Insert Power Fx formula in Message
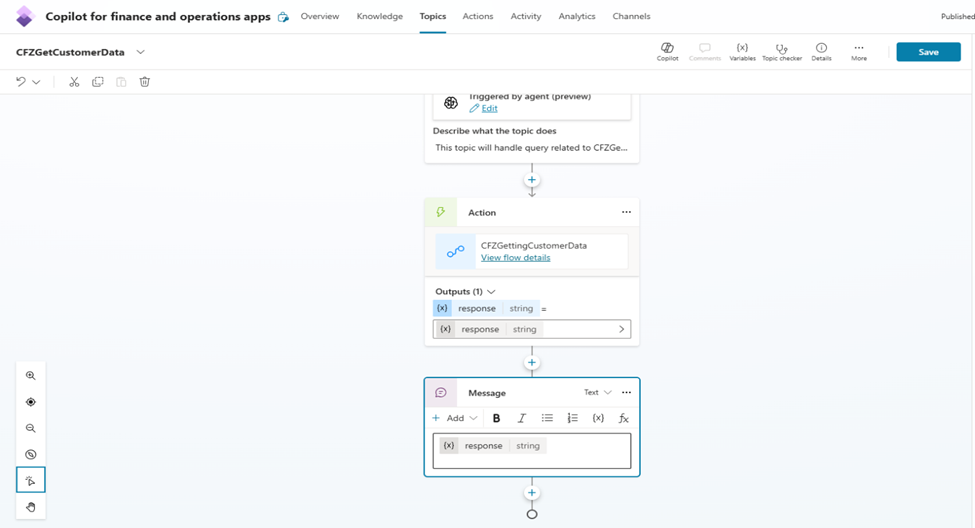 tap(624, 418)
